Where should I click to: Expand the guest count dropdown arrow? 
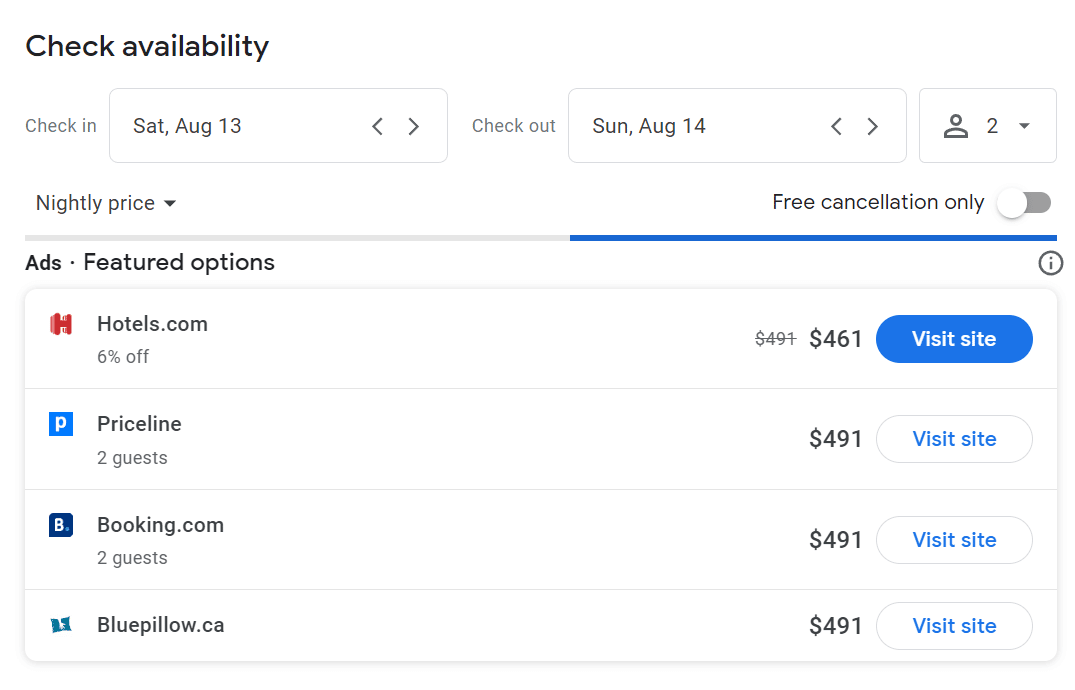point(1024,126)
